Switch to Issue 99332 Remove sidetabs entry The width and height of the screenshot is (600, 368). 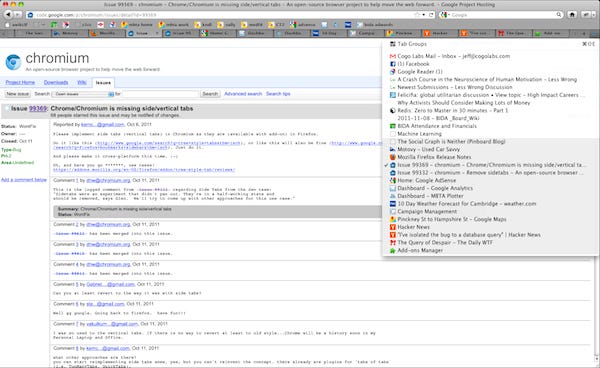click(x=490, y=173)
